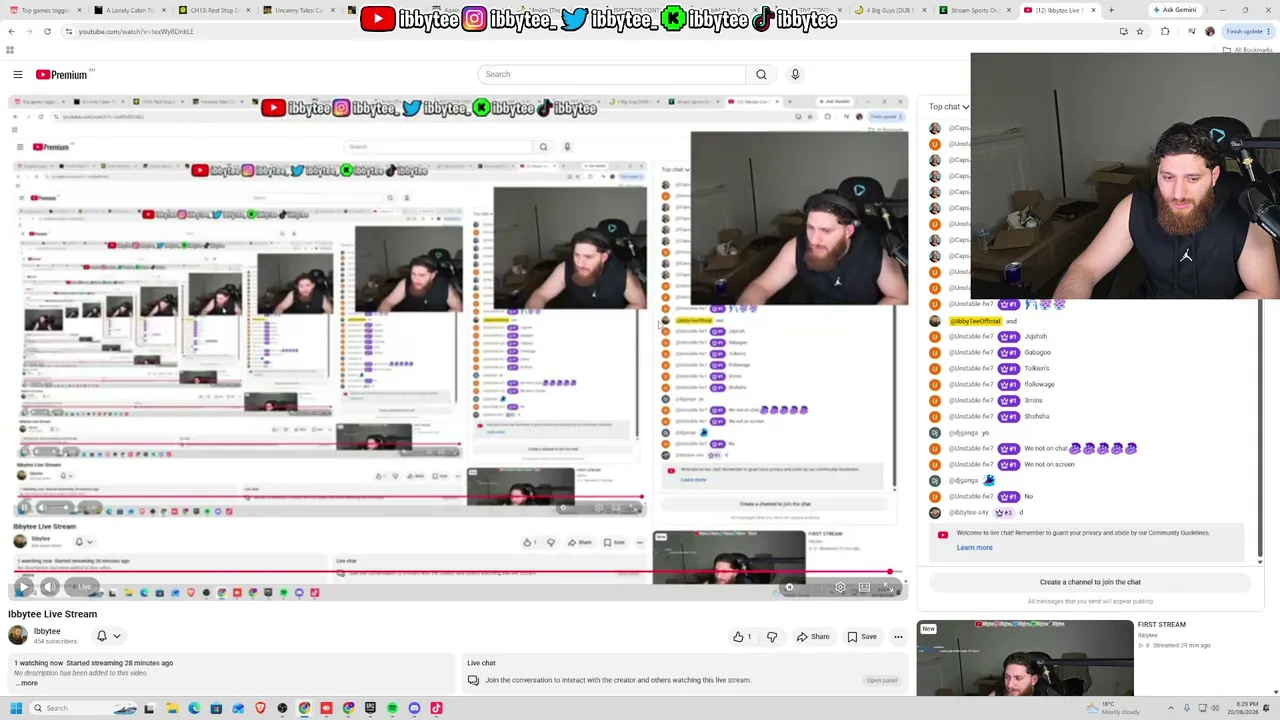Viewport: 1280px width, 720px height.
Task: Open Ask Gemini in the browser
Action: (x=1174, y=10)
